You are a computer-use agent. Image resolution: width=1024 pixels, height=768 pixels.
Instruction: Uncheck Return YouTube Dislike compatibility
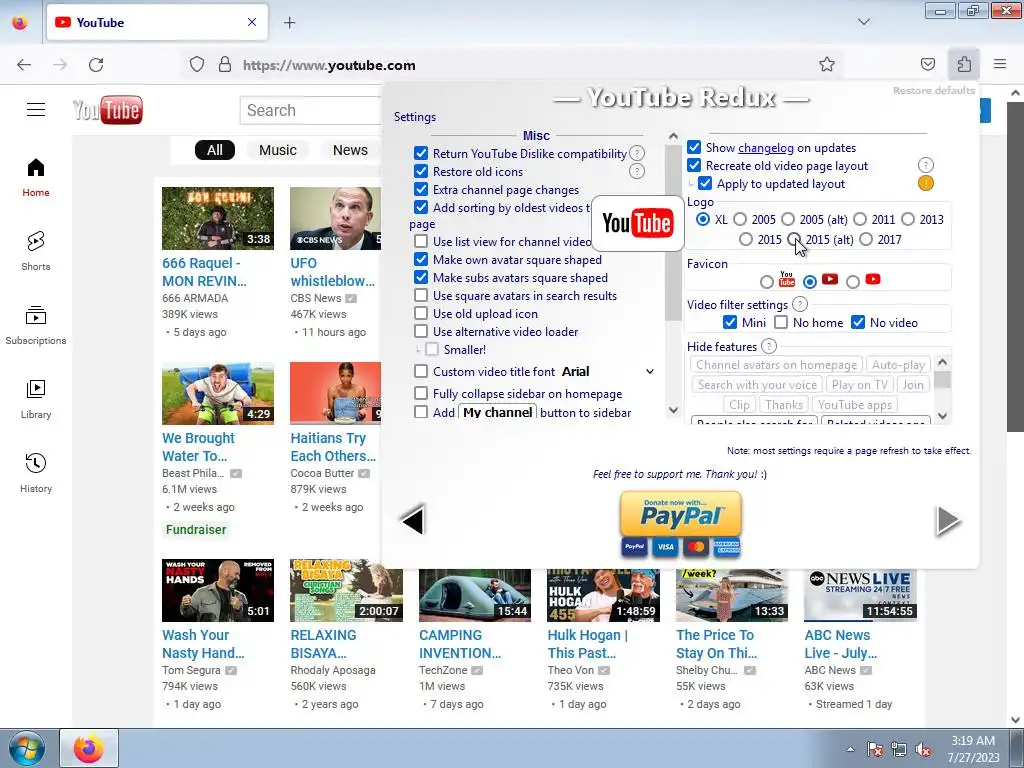[x=421, y=153]
